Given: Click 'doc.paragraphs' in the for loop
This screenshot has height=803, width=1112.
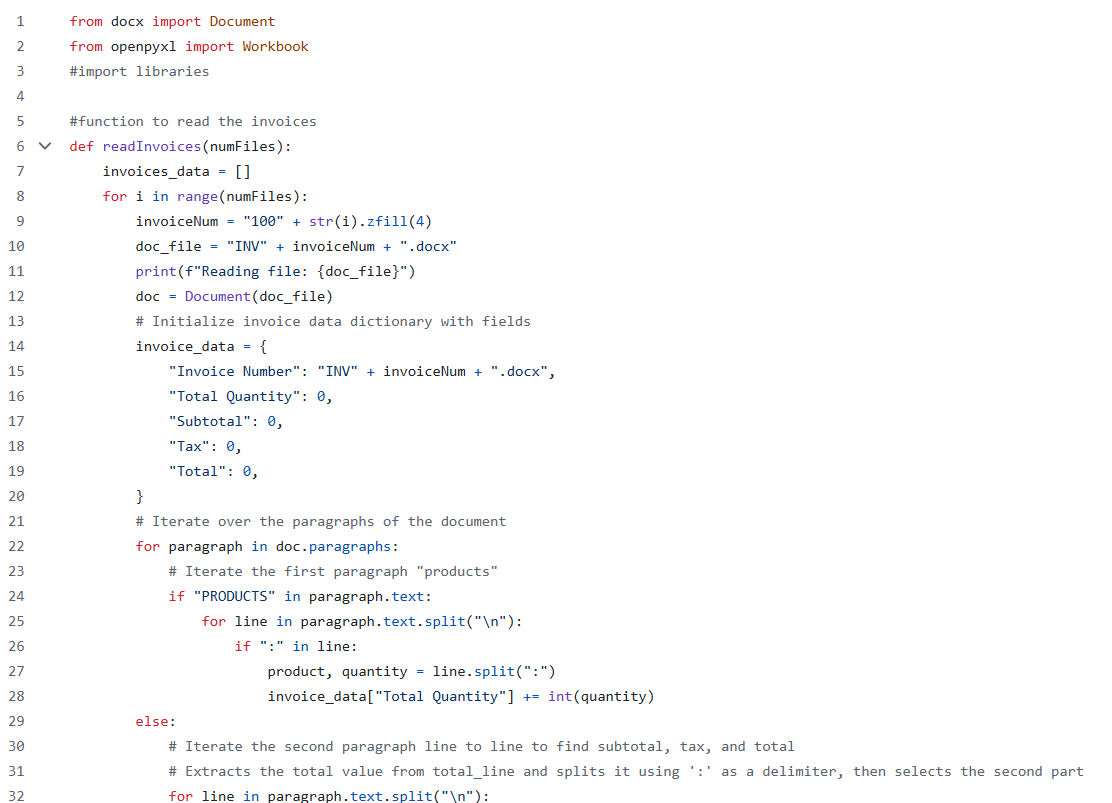Looking at the screenshot, I should [x=333, y=546].
